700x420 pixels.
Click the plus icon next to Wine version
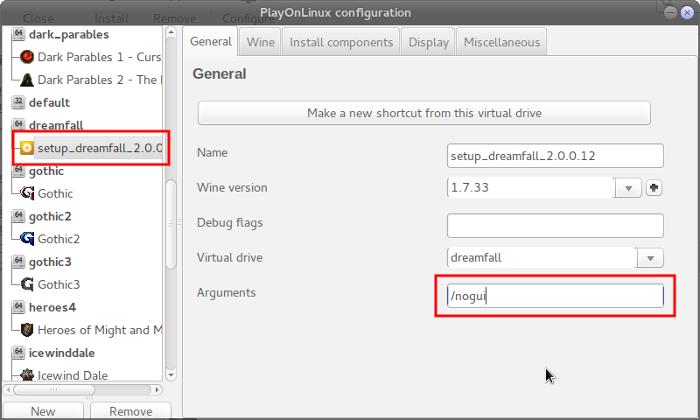coord(654,188)
